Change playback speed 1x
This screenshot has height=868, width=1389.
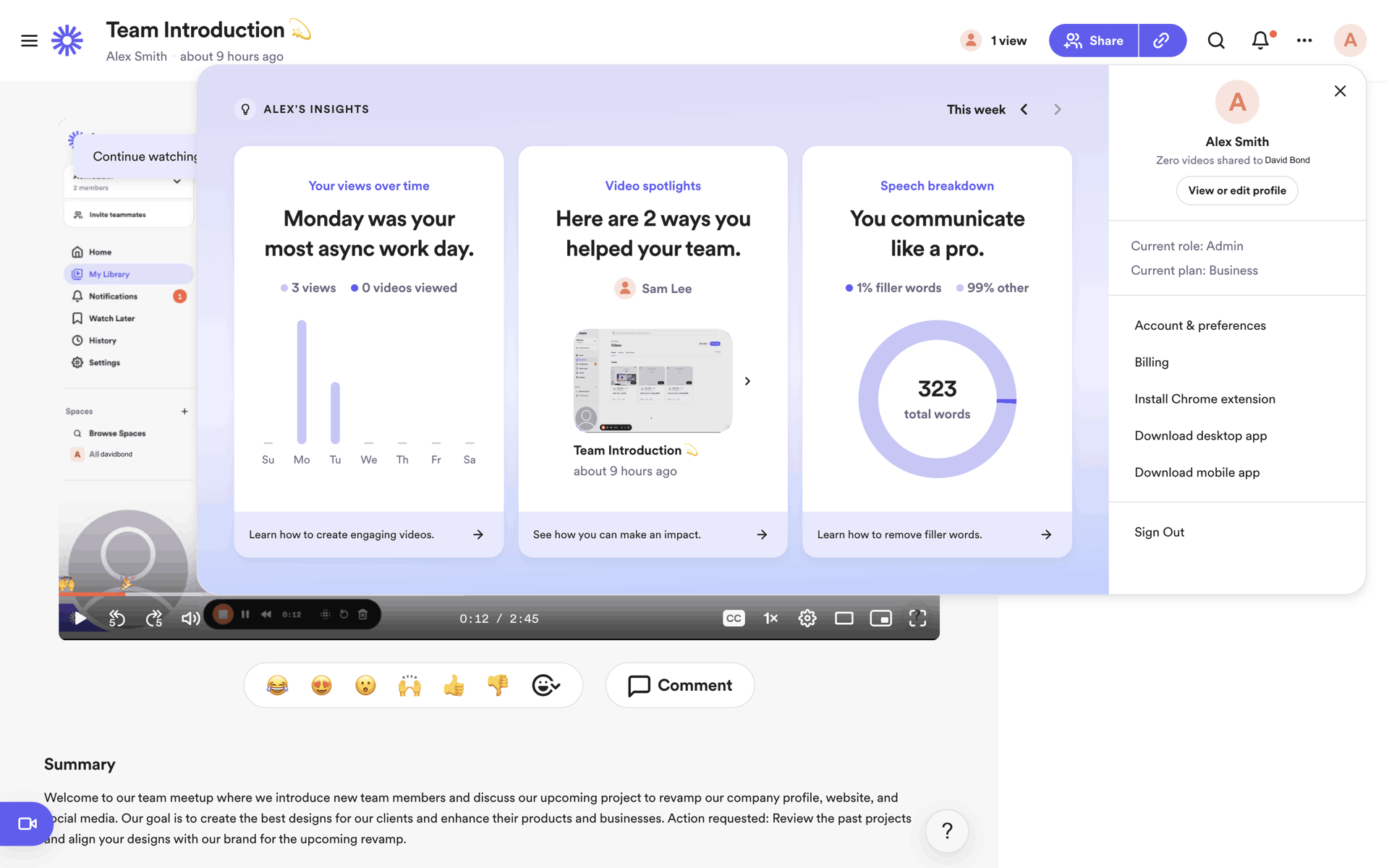click(770, 618)
